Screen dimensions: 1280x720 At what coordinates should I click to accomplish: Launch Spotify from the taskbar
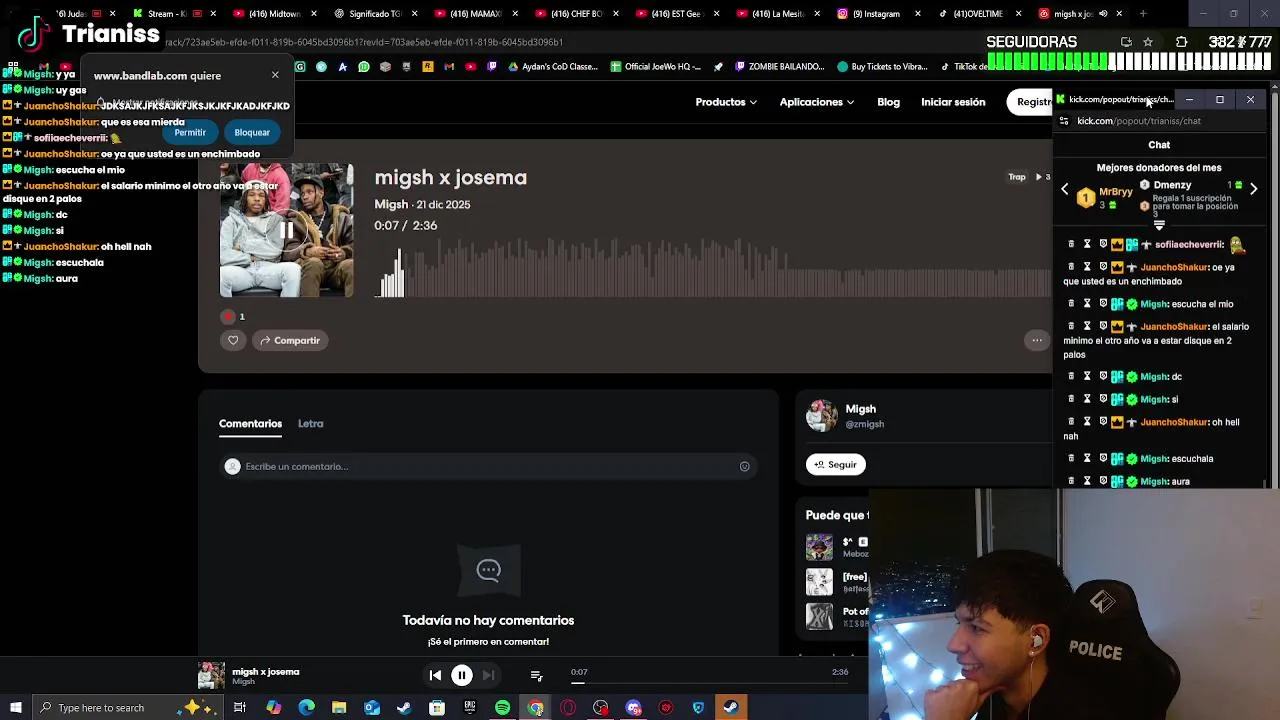pos(503,708)
